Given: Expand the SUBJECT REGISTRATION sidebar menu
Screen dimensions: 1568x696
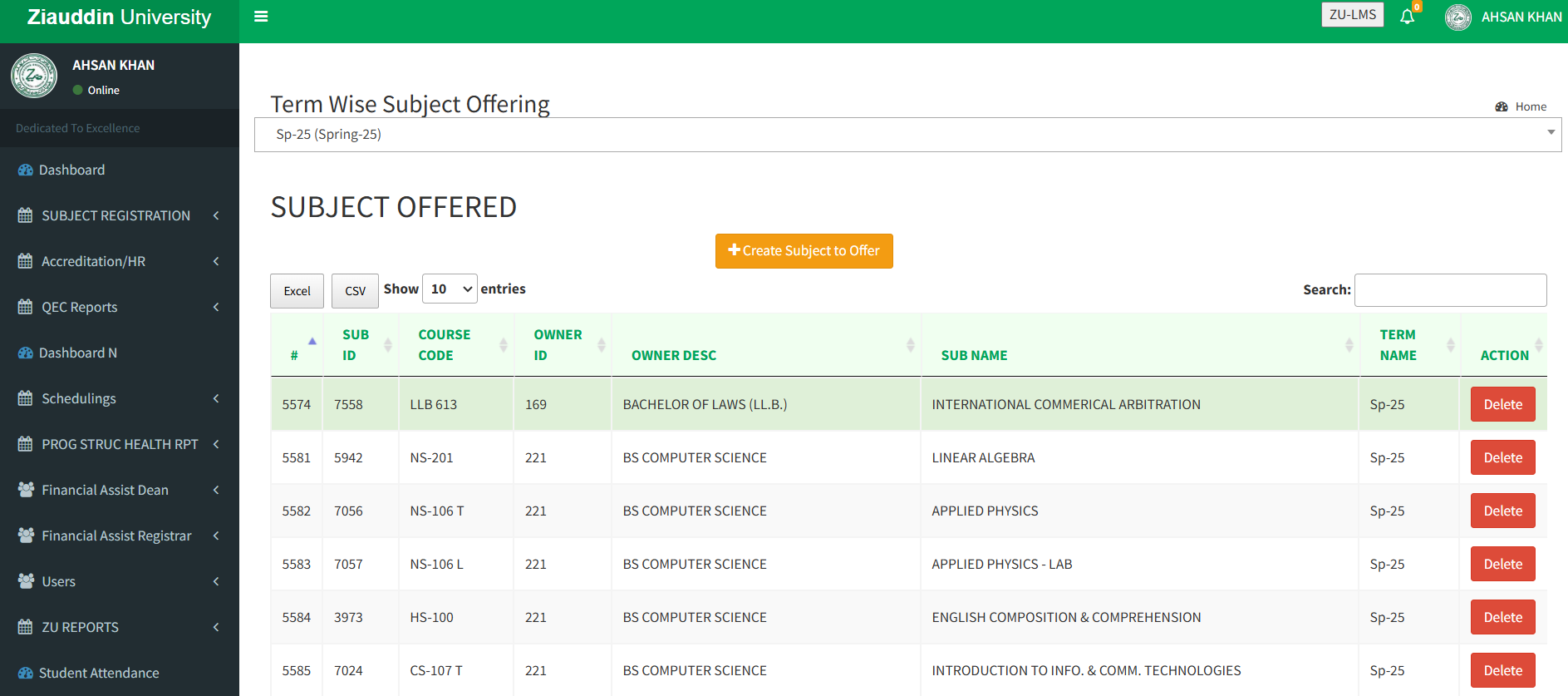Looking at the screenshot, I should coord(116,215).
